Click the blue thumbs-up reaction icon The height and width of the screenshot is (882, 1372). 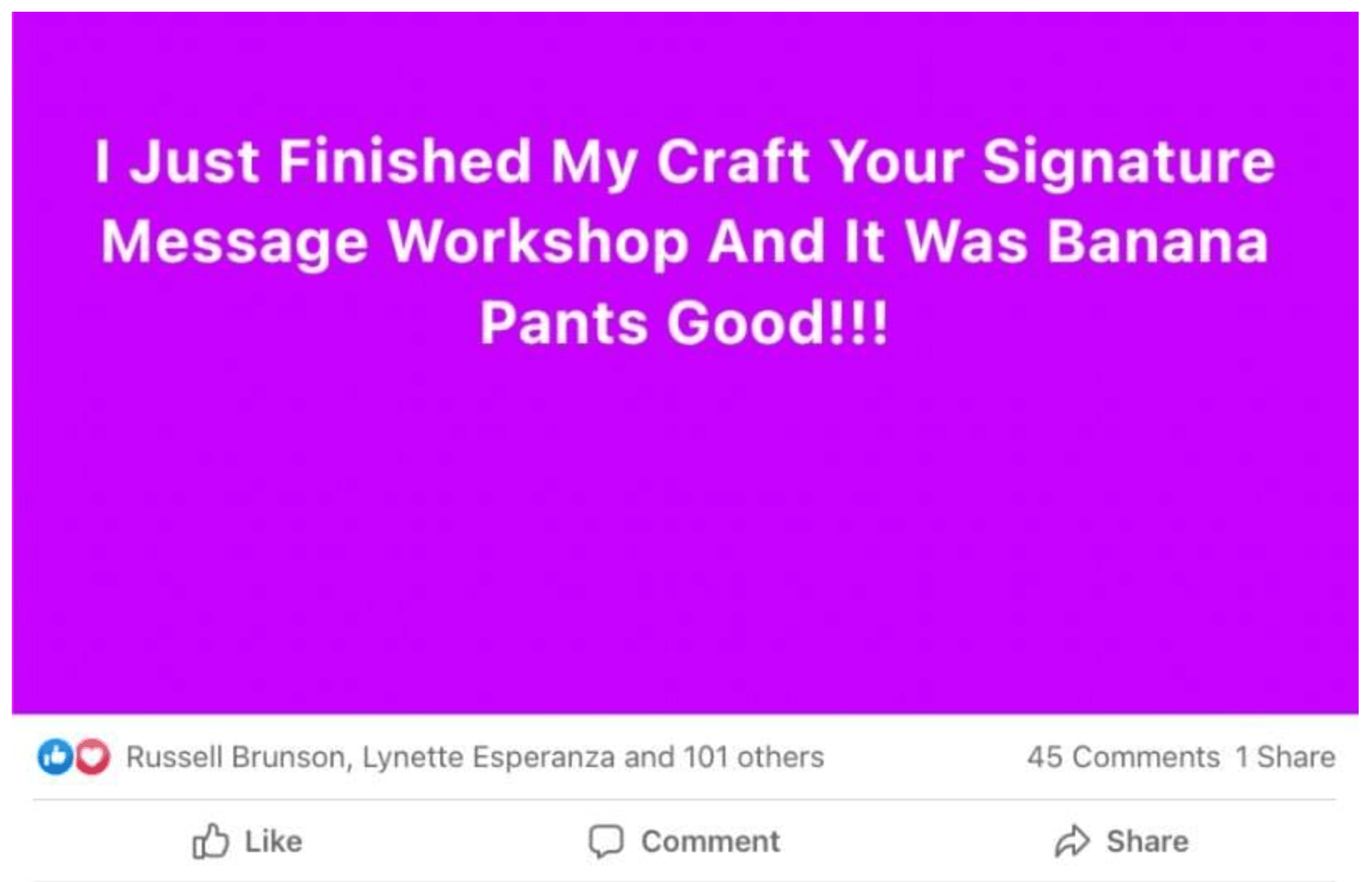click(x=55, y=757)
